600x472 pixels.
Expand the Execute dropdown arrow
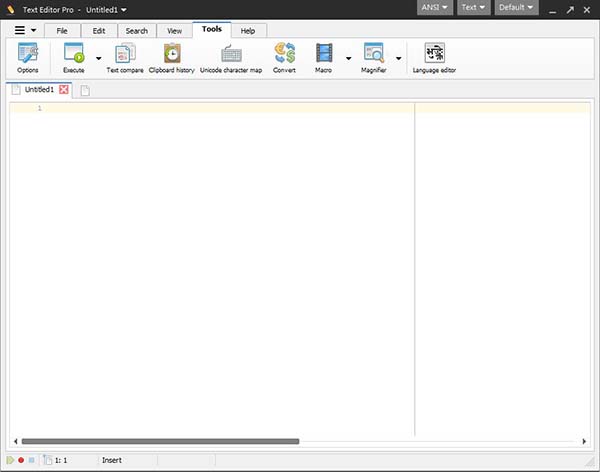pos(98,59)
